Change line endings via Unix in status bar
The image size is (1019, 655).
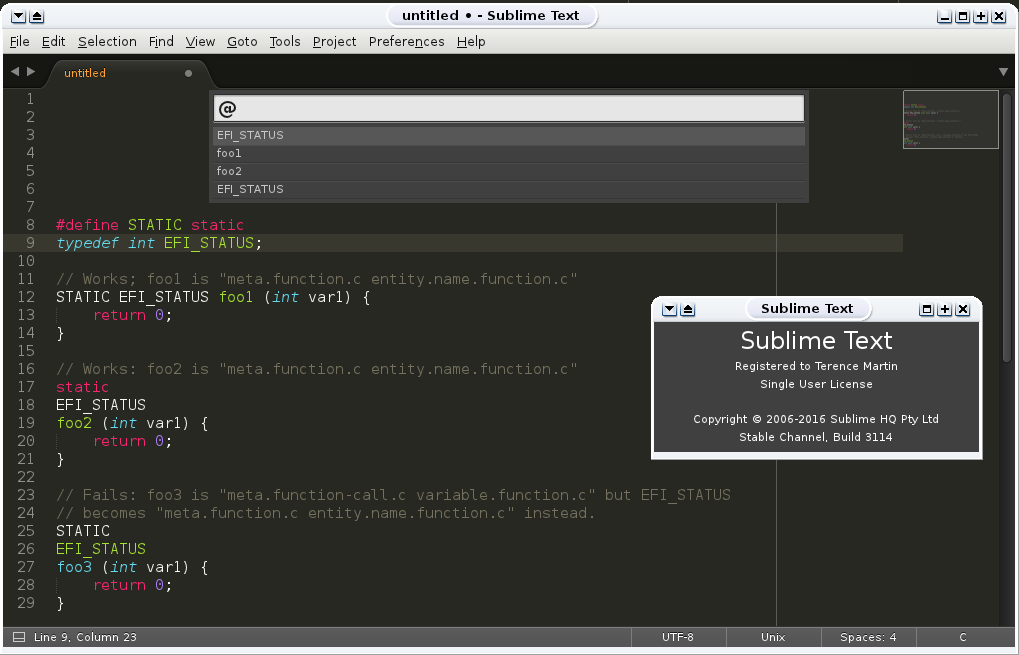pos(773,637)
